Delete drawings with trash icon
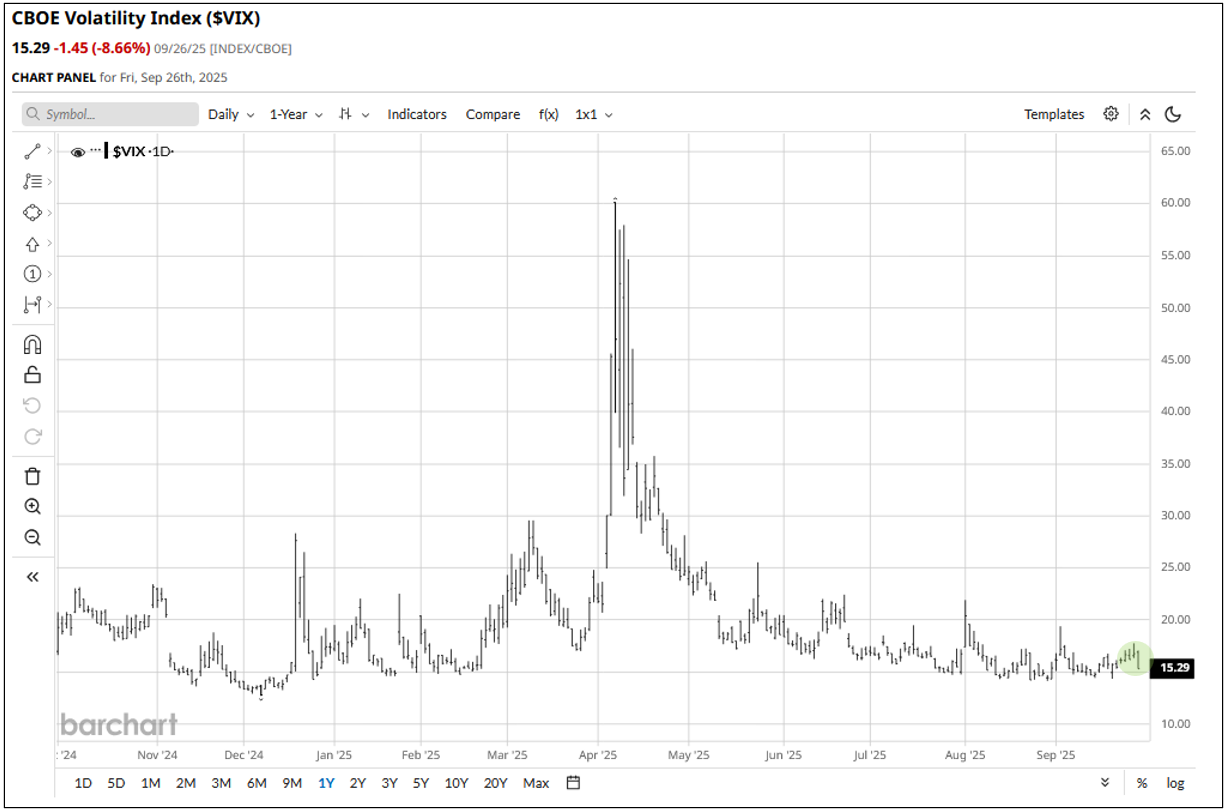 pos(32,476)
